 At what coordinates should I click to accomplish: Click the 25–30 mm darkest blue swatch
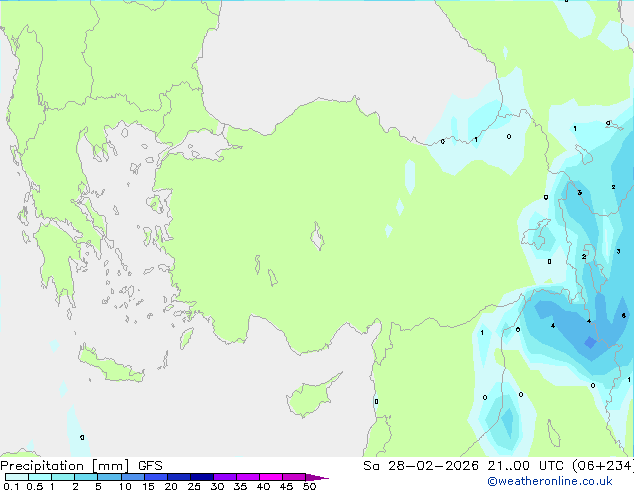[x=202, y=477]
